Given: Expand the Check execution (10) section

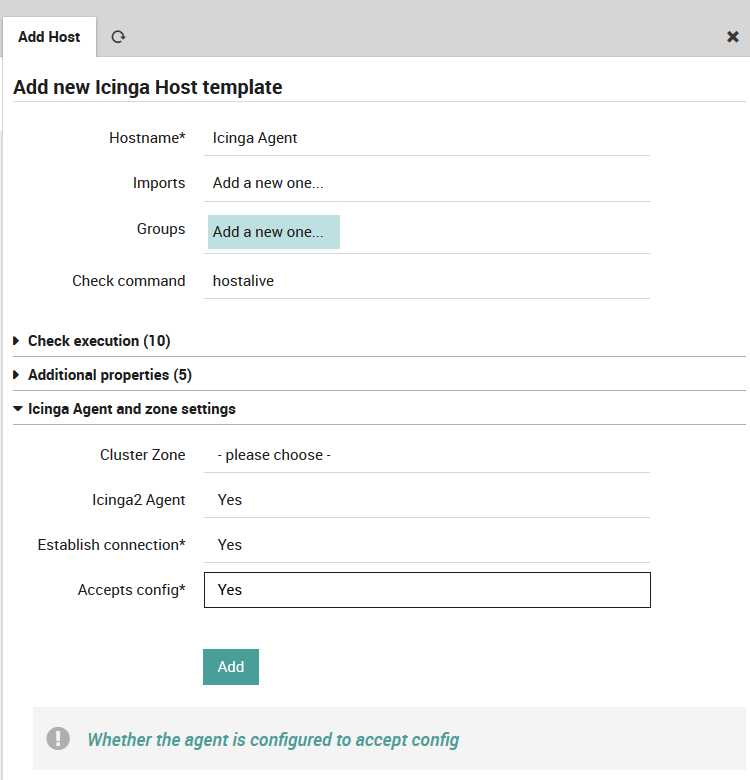Looking at the screenshot, I should coord(98,341).
